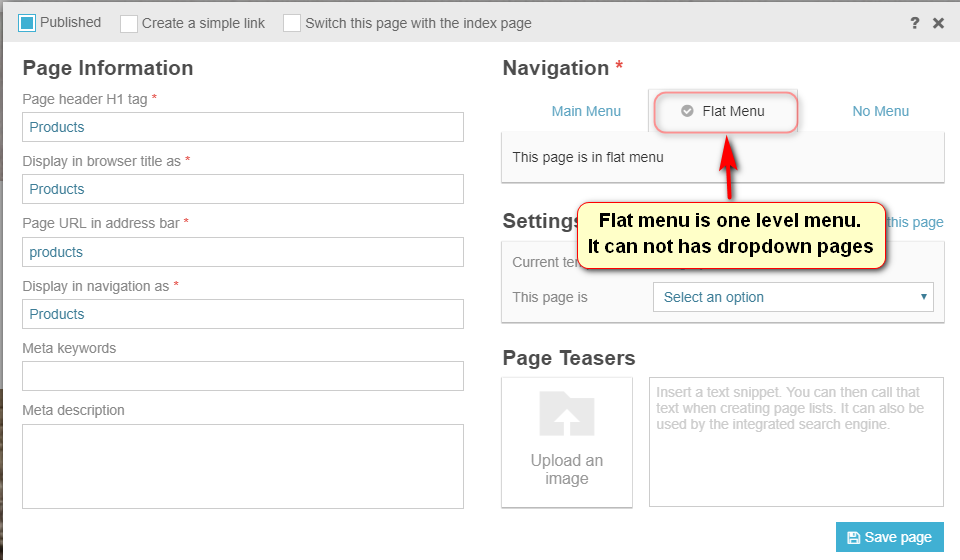The width and height of the screenshot is (960, 560).
Task: Close the page settings dialog
Action: (x=938, y=23)
